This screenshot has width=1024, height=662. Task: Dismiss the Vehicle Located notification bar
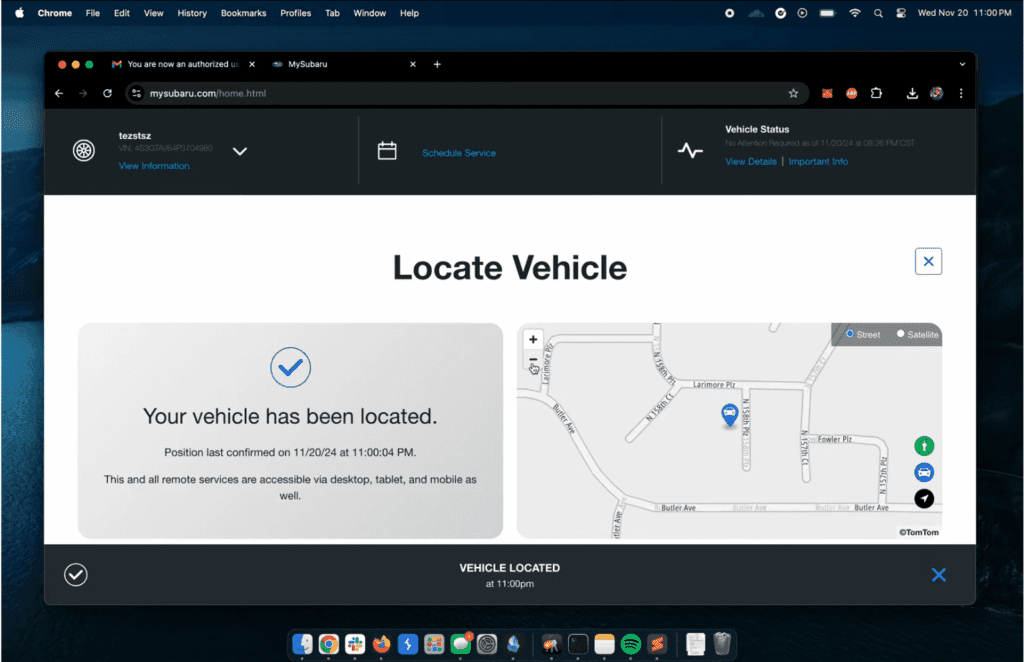(x=938, y=575)
